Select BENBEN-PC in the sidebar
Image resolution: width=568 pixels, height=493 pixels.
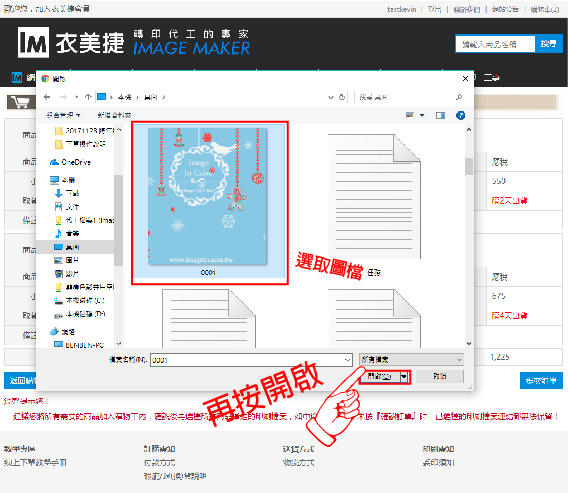[x=79, y=345]
